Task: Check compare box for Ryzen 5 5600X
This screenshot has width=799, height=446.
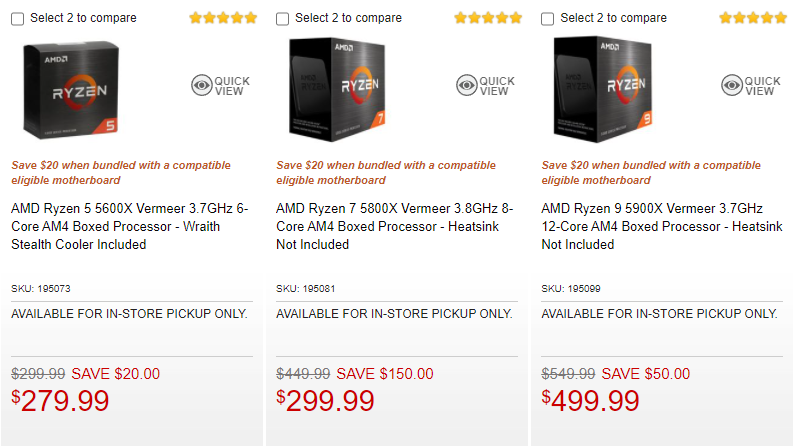Action: [18, 18]
